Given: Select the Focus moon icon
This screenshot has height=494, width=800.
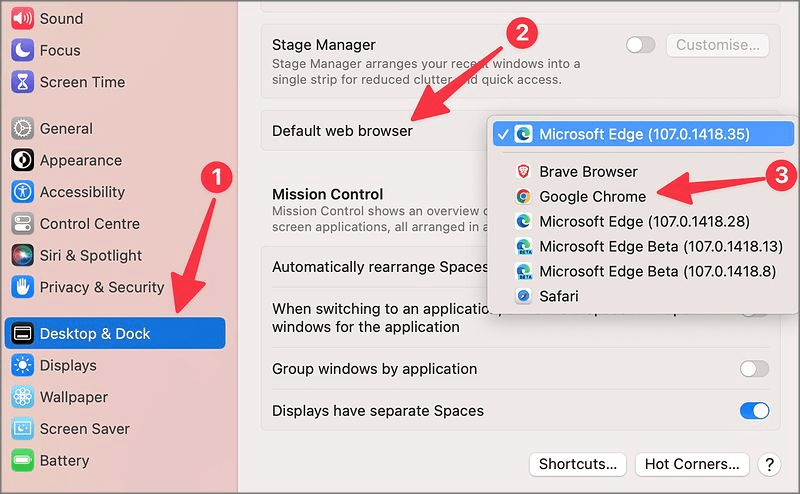Looking at the screenshot, I should 23,50.
